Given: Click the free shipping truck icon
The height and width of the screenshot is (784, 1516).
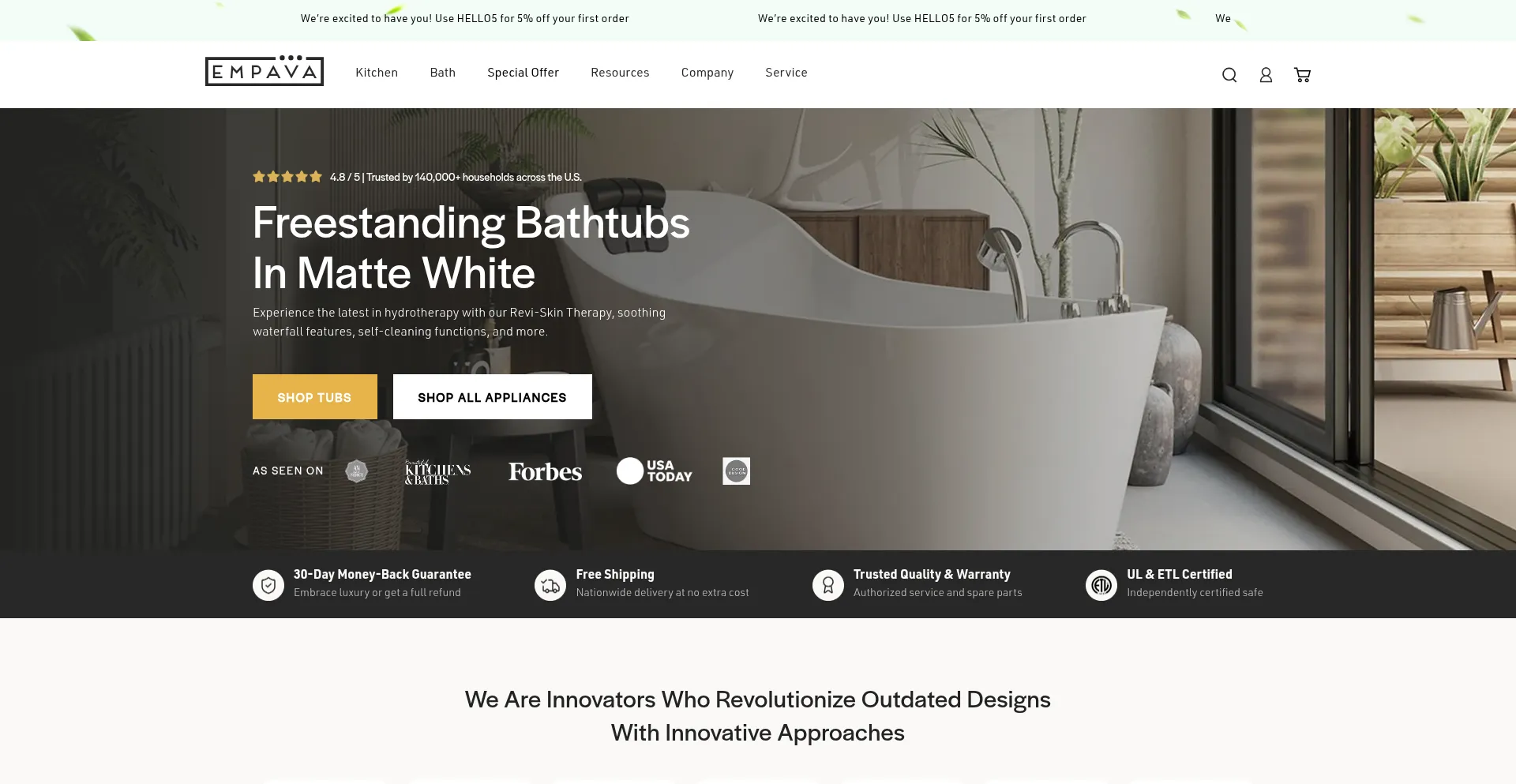Looking at the screenshot, I should coord(550,585).
